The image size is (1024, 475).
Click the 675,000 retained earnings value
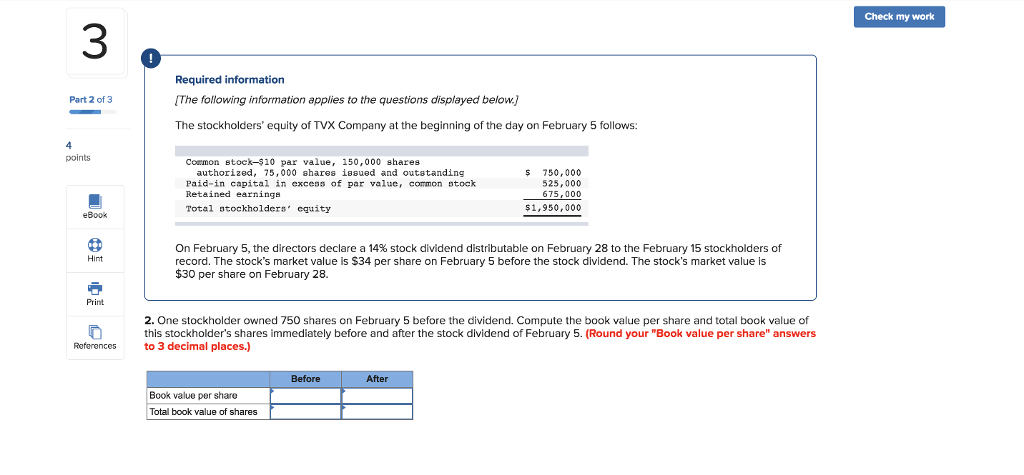(562, 193)
